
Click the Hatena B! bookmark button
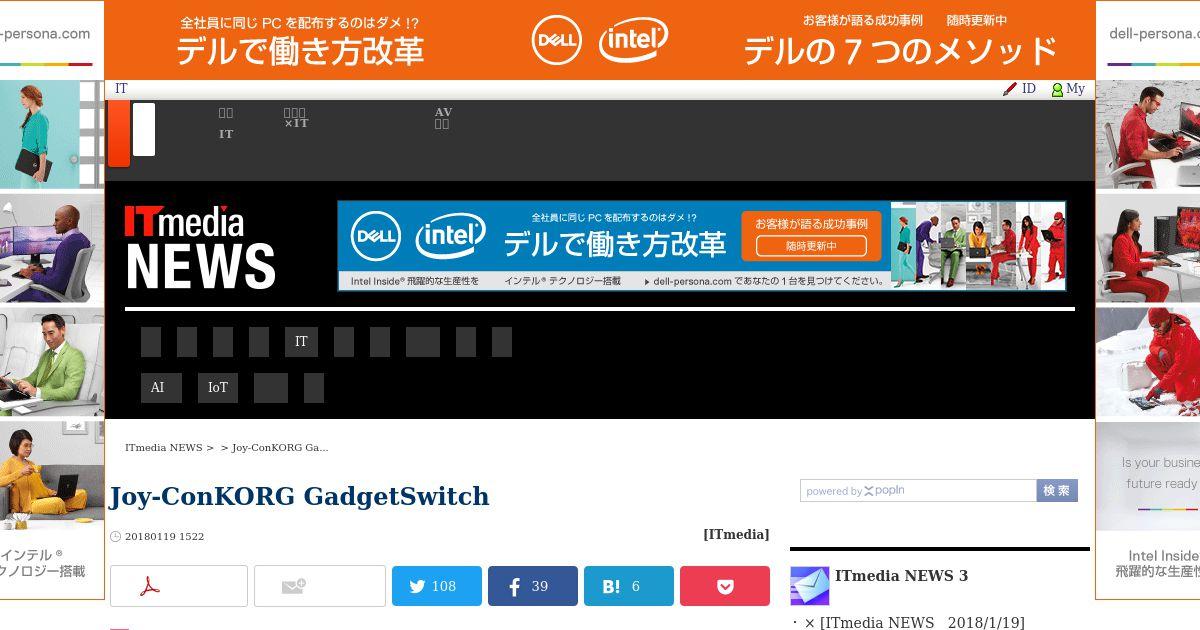629,586
